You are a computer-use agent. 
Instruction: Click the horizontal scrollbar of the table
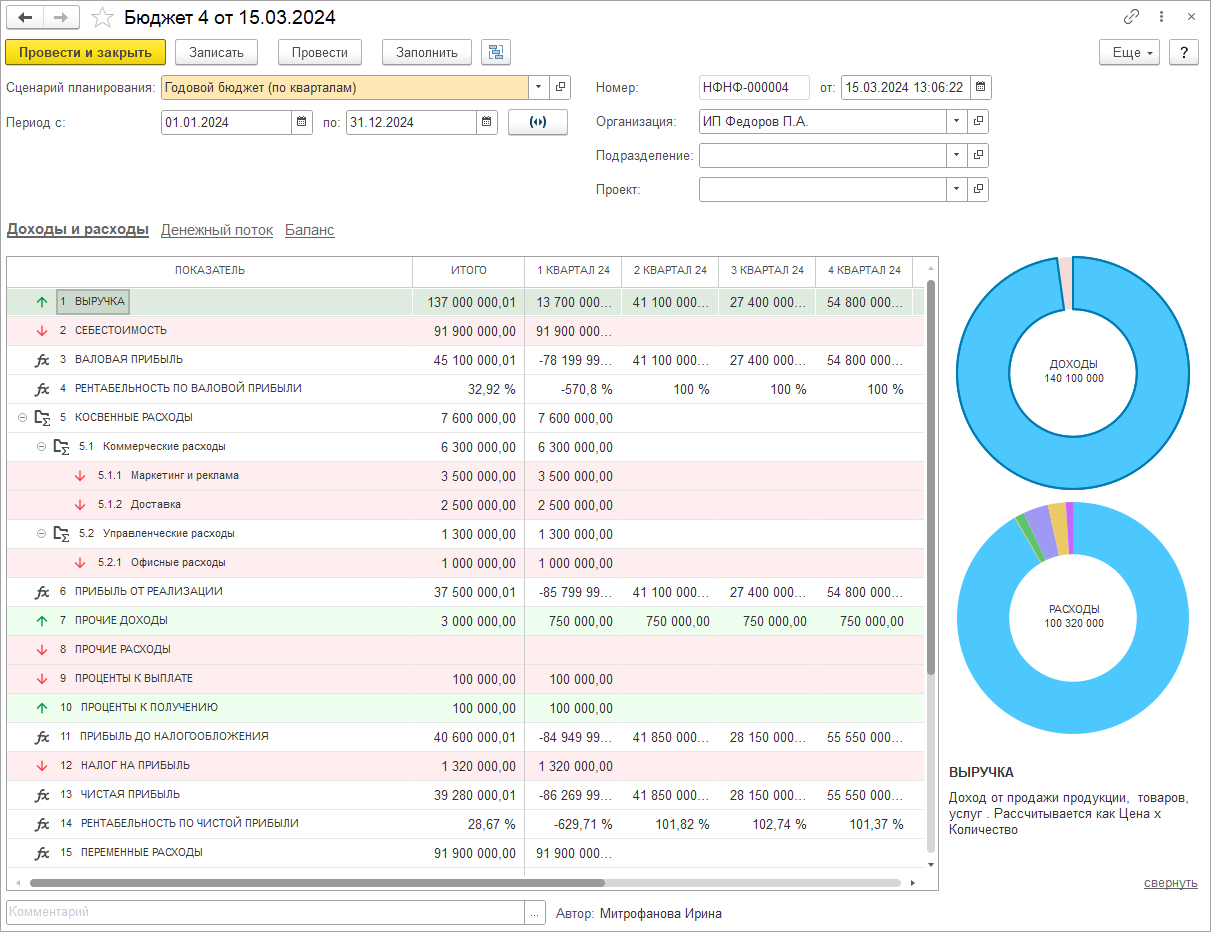pyautogui.click(x=317, y=883)
